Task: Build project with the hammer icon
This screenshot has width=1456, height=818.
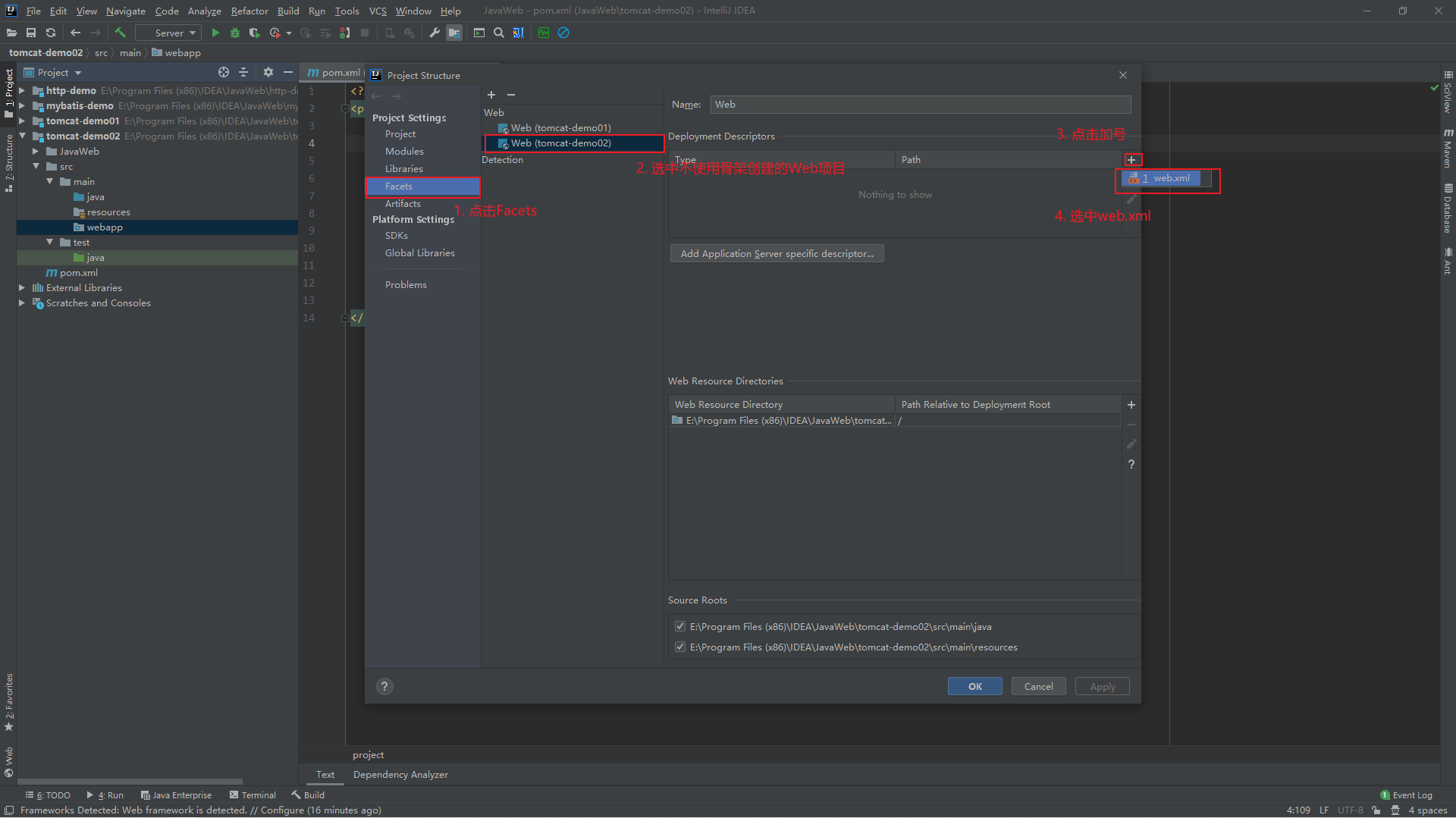Action: pyautogui.click(x=120, y=33)
